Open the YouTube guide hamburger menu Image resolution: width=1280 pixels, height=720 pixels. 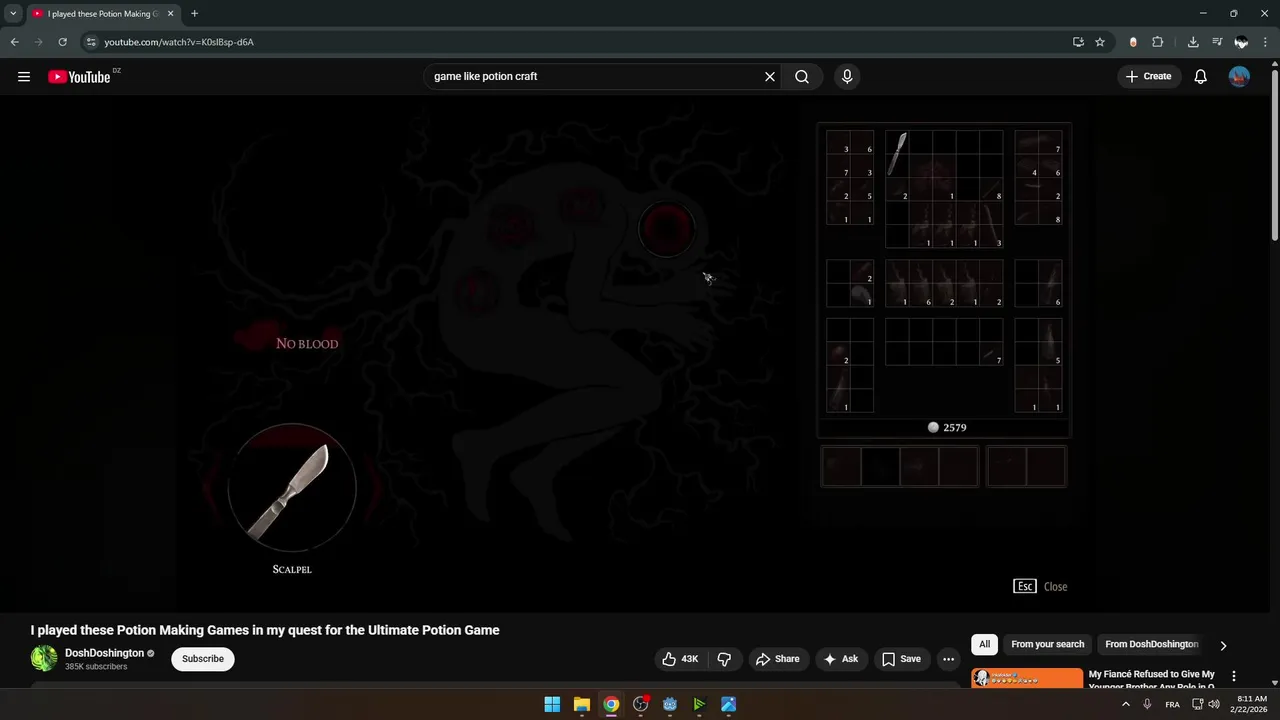pos(24,76)
